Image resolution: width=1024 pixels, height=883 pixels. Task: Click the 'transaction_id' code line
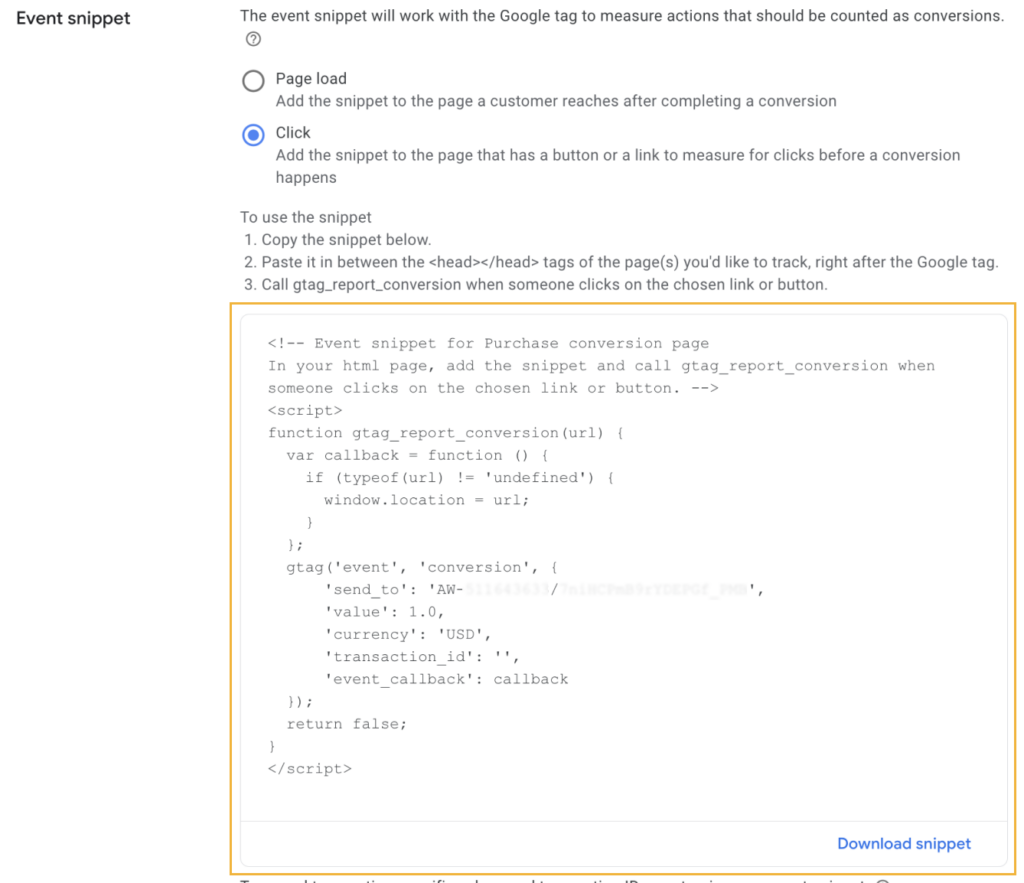pos(422,657)
